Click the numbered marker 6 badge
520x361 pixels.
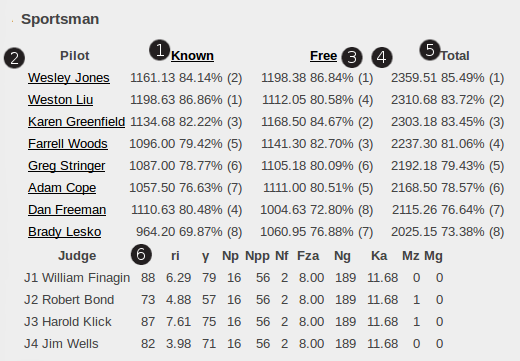141,254
